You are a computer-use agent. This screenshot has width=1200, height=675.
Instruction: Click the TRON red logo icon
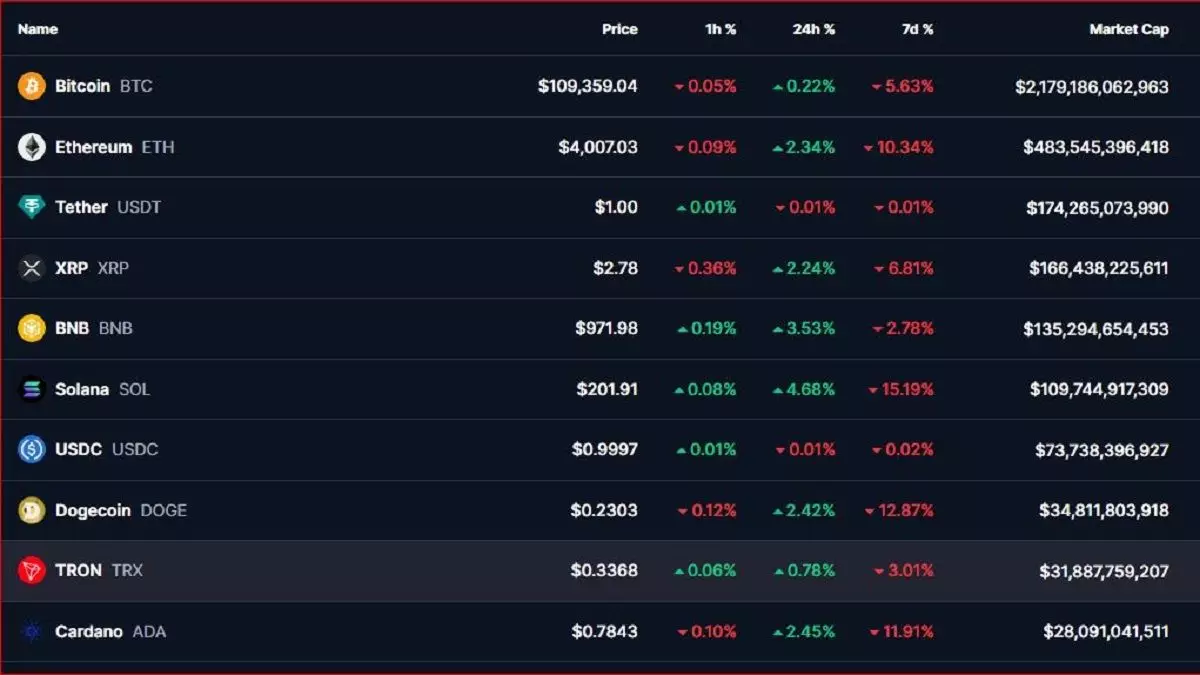pos(32,570)
